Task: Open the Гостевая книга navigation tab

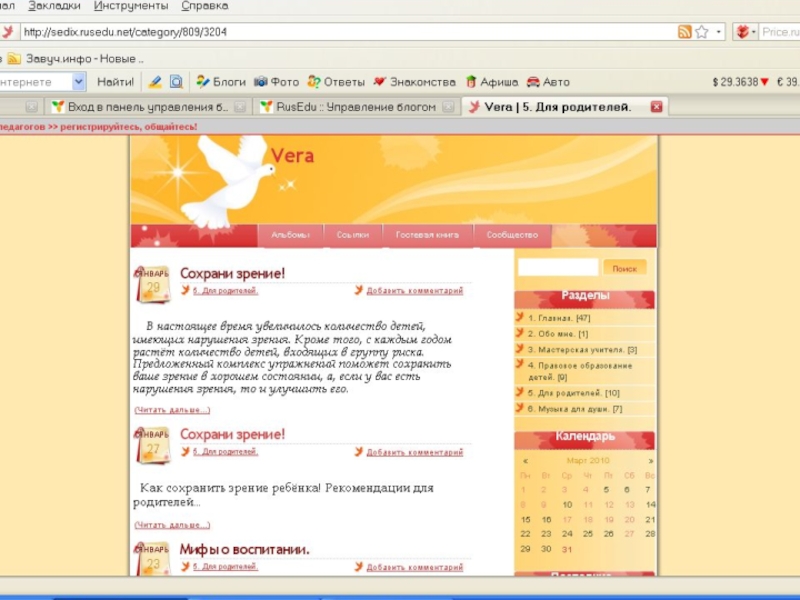Action: click(x=427, y=235)
